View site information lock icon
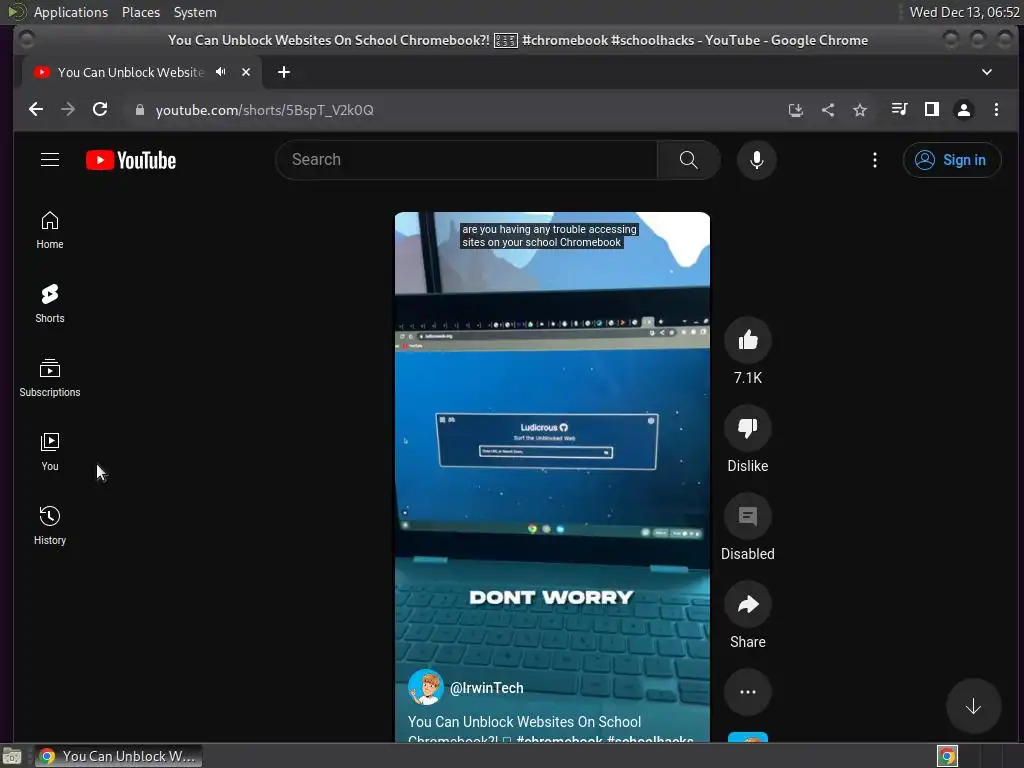 [x=139, y=110]
